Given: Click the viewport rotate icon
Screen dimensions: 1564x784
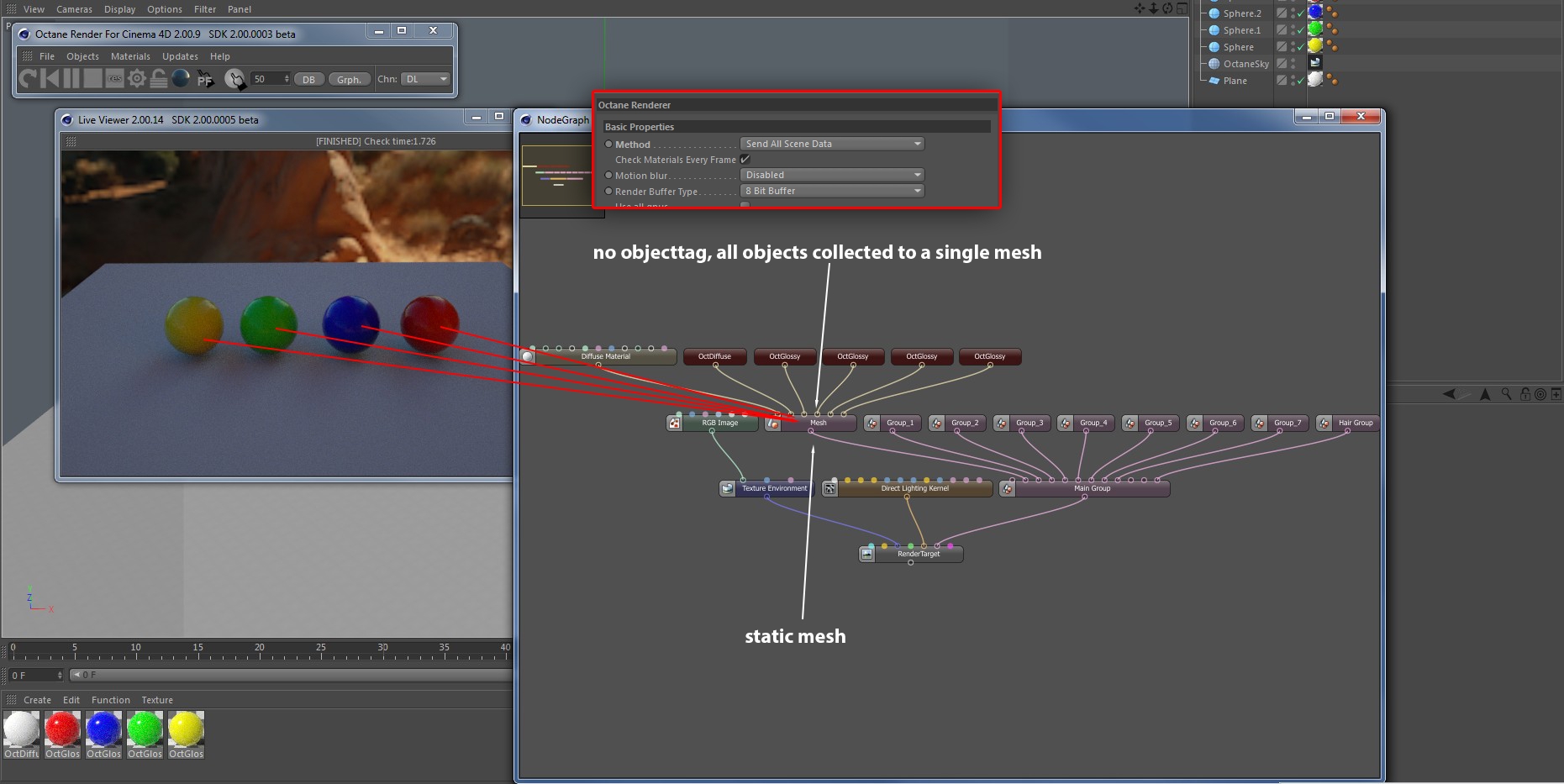Looking at the screenshot, I should tap(1167, 8).
